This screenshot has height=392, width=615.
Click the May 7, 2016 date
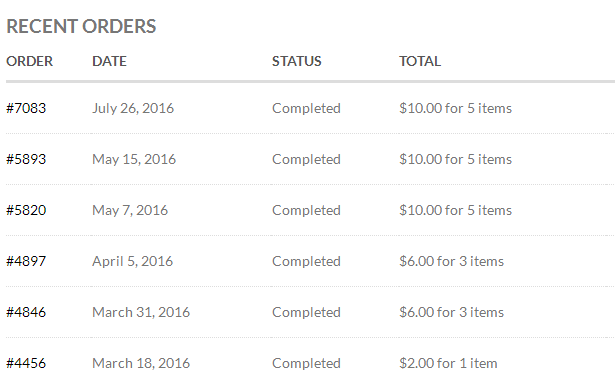(130, 210)
